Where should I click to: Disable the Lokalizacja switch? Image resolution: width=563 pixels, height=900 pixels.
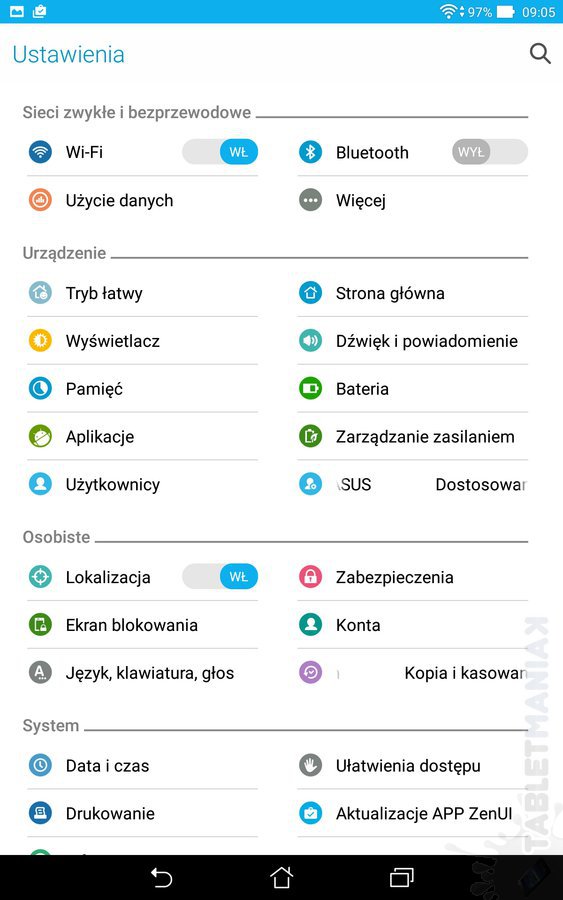(x=220, y=577)
